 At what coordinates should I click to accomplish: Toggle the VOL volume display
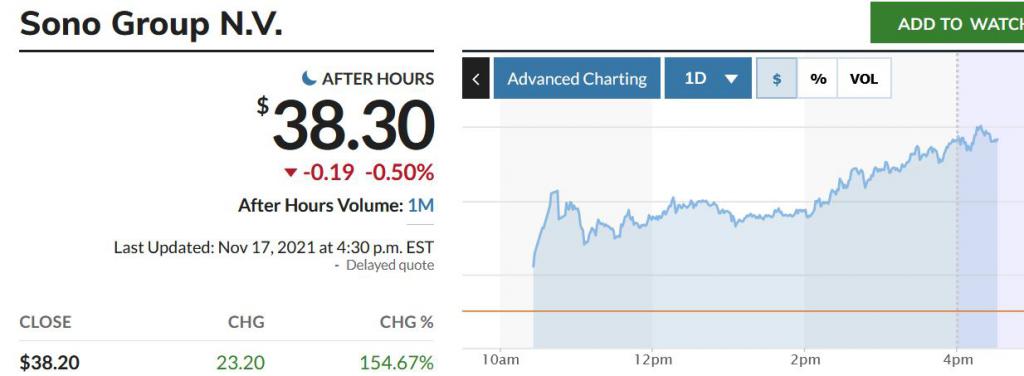(864, 78)
